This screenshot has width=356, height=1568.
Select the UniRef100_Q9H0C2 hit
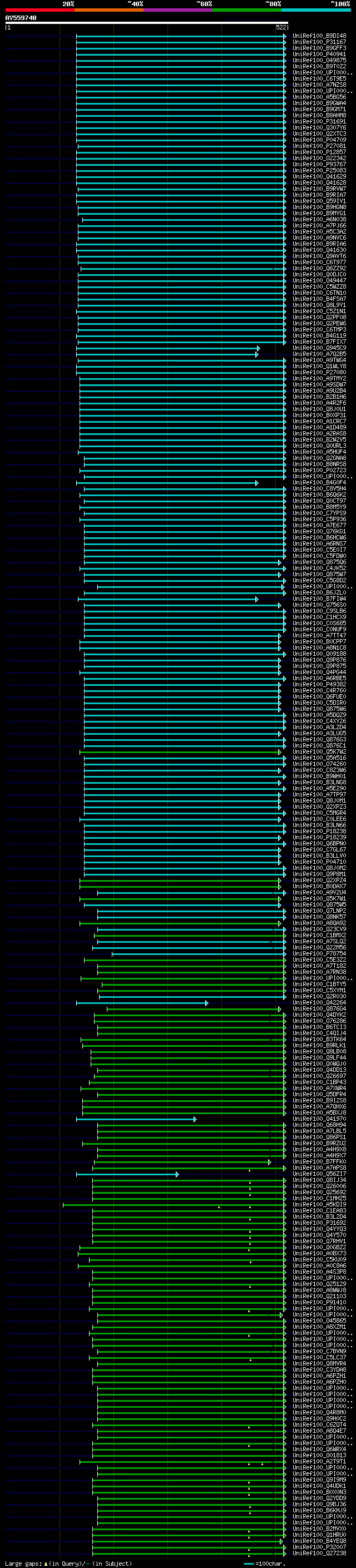pos(319,1418)
